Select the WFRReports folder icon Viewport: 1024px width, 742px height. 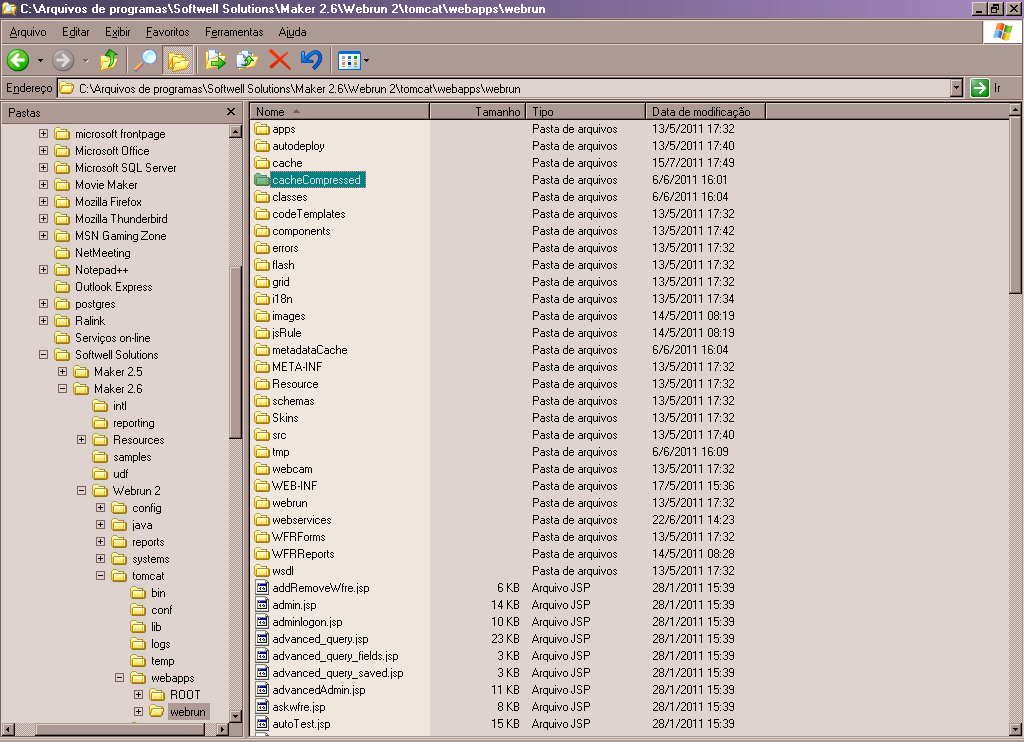click(x=262, y=553)
